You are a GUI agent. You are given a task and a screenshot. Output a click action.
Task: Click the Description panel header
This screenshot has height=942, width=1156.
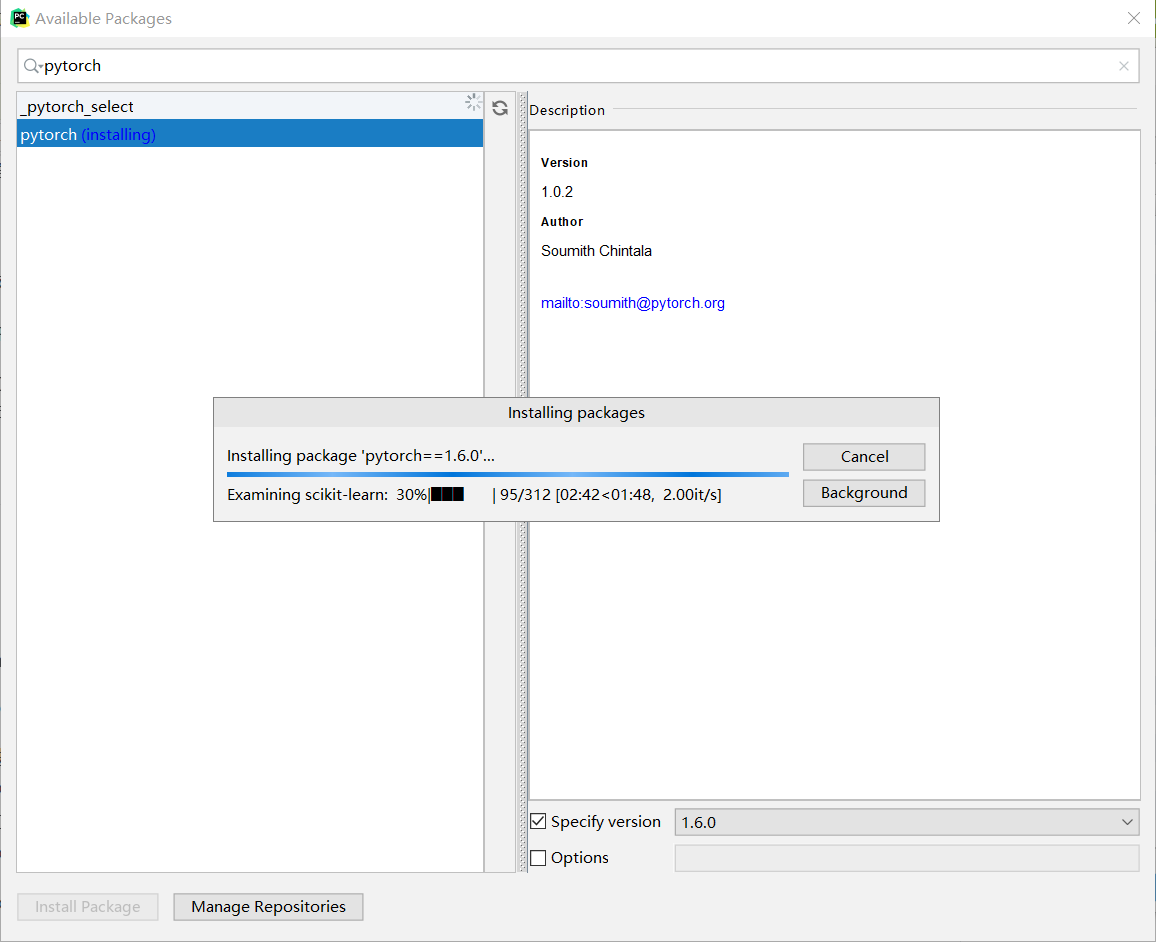point(567,110)
